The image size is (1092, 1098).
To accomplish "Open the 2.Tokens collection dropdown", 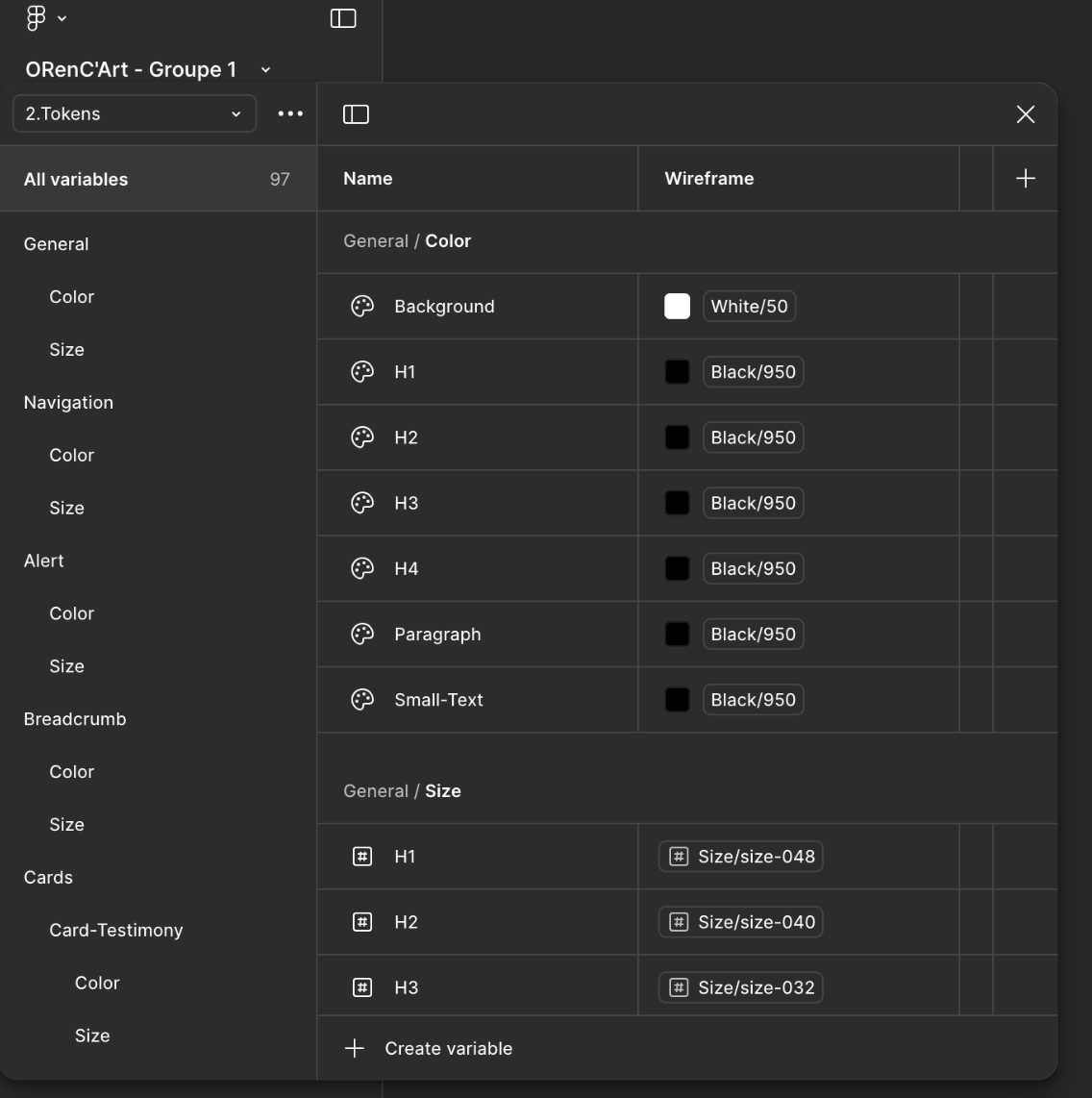I will coord(135,113).
